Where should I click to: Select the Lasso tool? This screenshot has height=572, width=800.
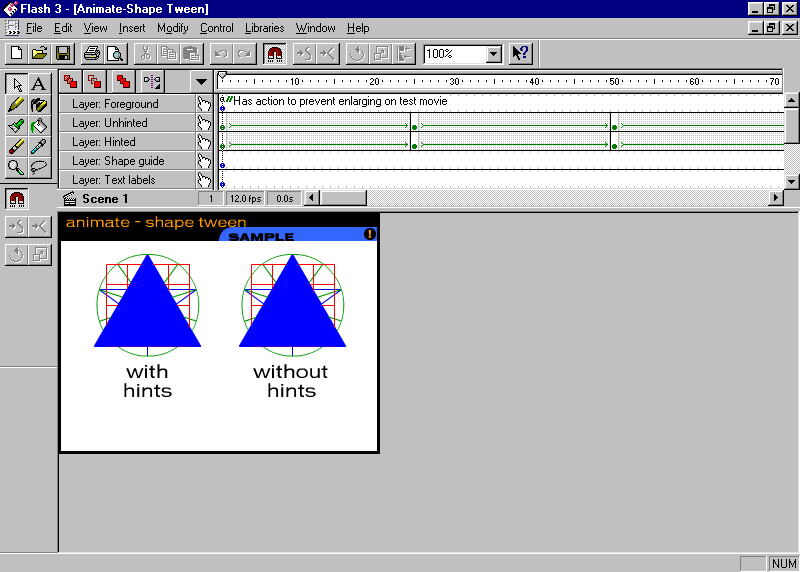[x=39, y=167]
